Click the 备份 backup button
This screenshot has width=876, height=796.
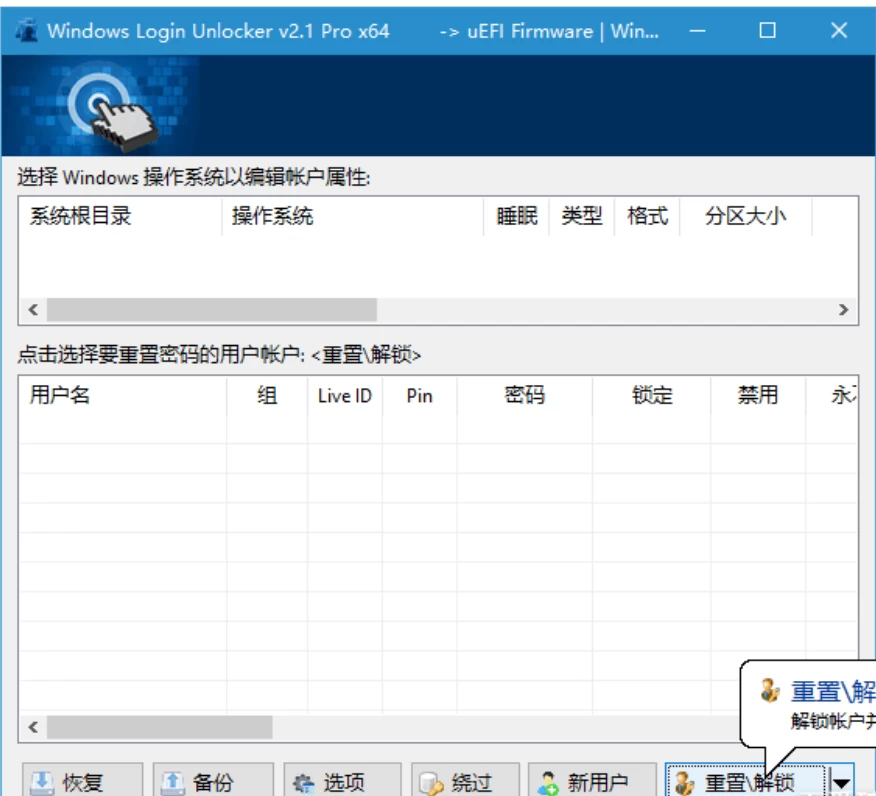(213, 781)
